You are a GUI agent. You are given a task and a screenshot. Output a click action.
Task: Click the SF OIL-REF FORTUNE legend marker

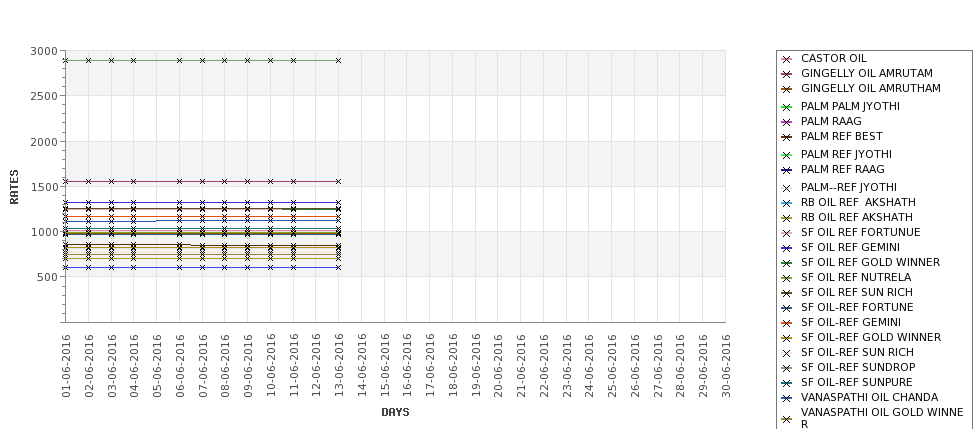pyautogui.click(x=786, y=308)
